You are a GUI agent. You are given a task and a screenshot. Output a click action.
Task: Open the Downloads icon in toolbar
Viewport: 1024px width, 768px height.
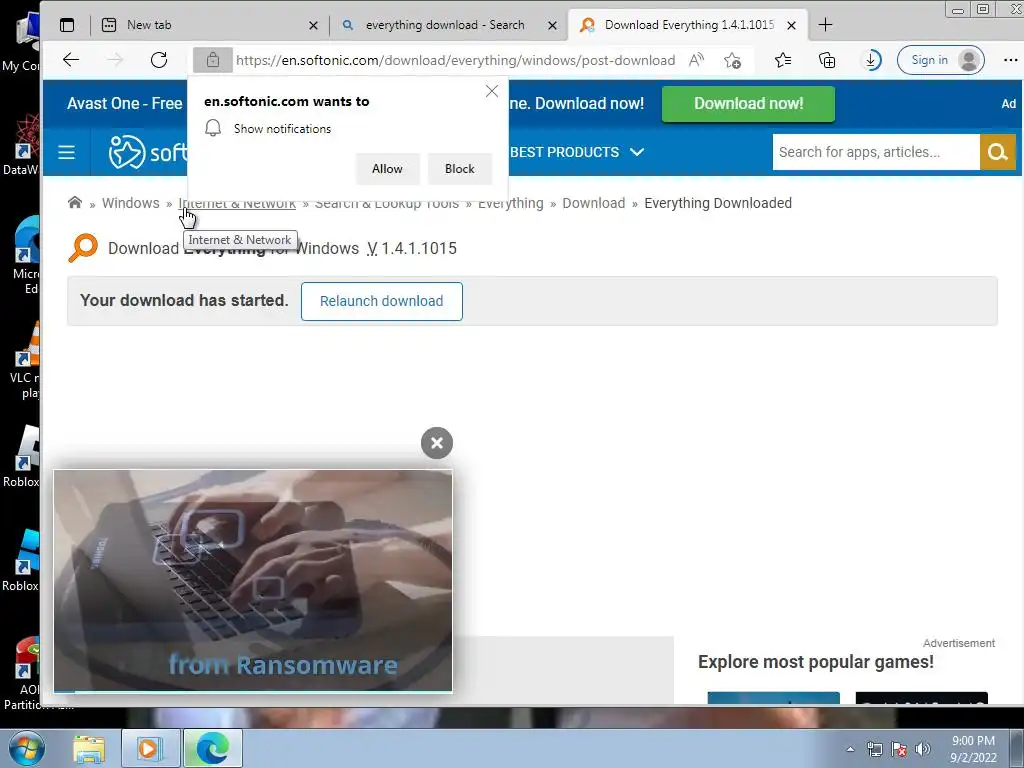coord(871,60)
